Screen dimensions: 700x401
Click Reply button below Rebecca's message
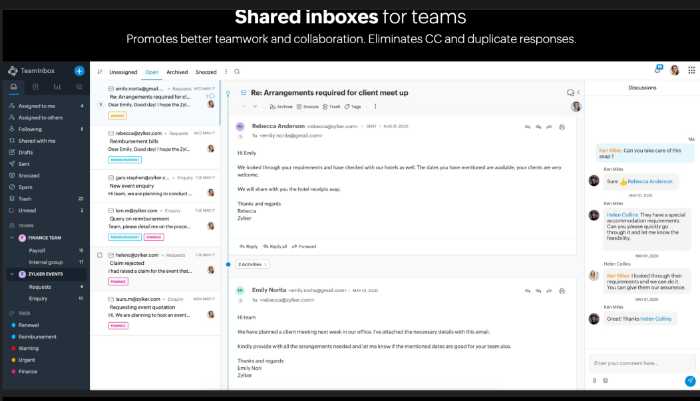coord(249,246)
